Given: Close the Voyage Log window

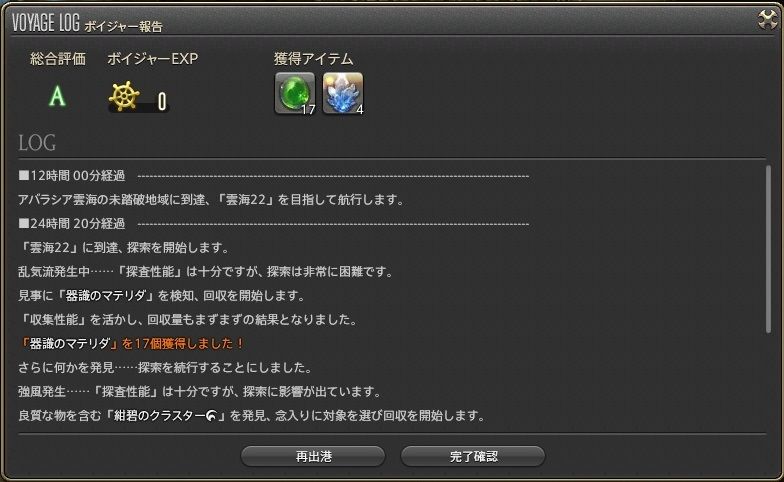Looking at the screenshot, I should pos(768,20).
